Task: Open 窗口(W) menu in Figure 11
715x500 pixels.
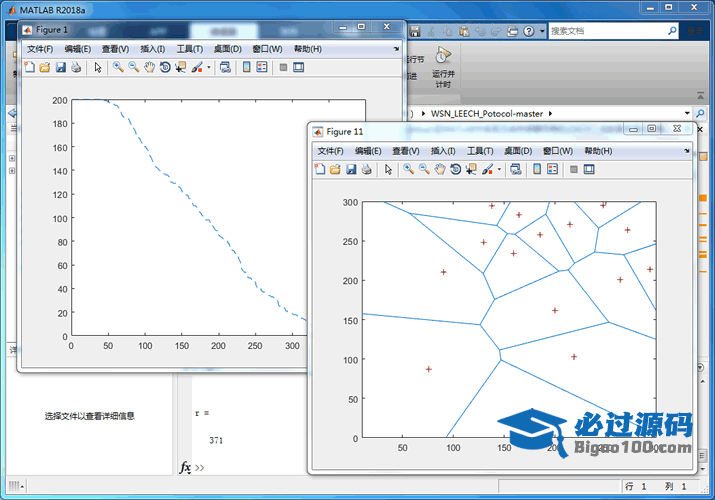Action: [558, 151]
